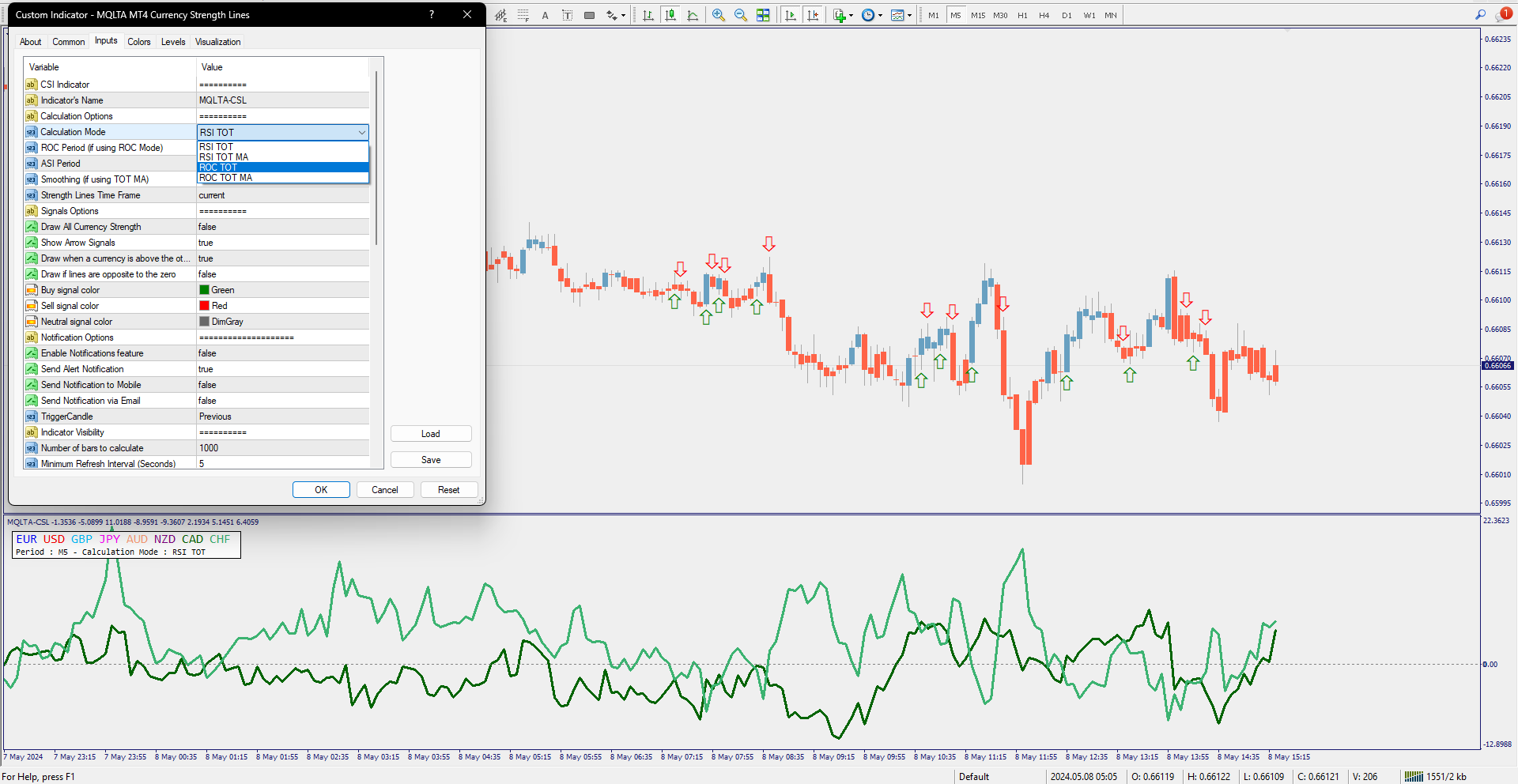This screenshot has height=784, width=1518.
Task: Open the Common tab
Action: tap(69, 42)
